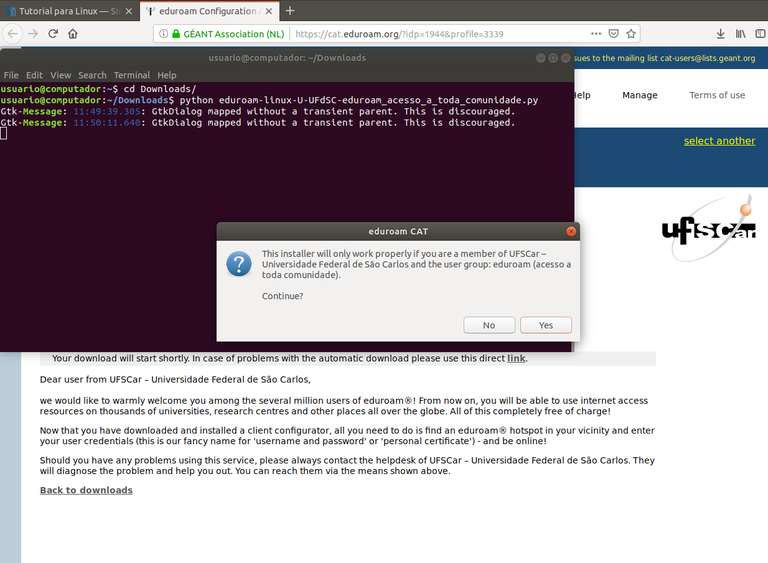Click the cd Downloads/ command text

pyautogui.click(x=160, y=89)
